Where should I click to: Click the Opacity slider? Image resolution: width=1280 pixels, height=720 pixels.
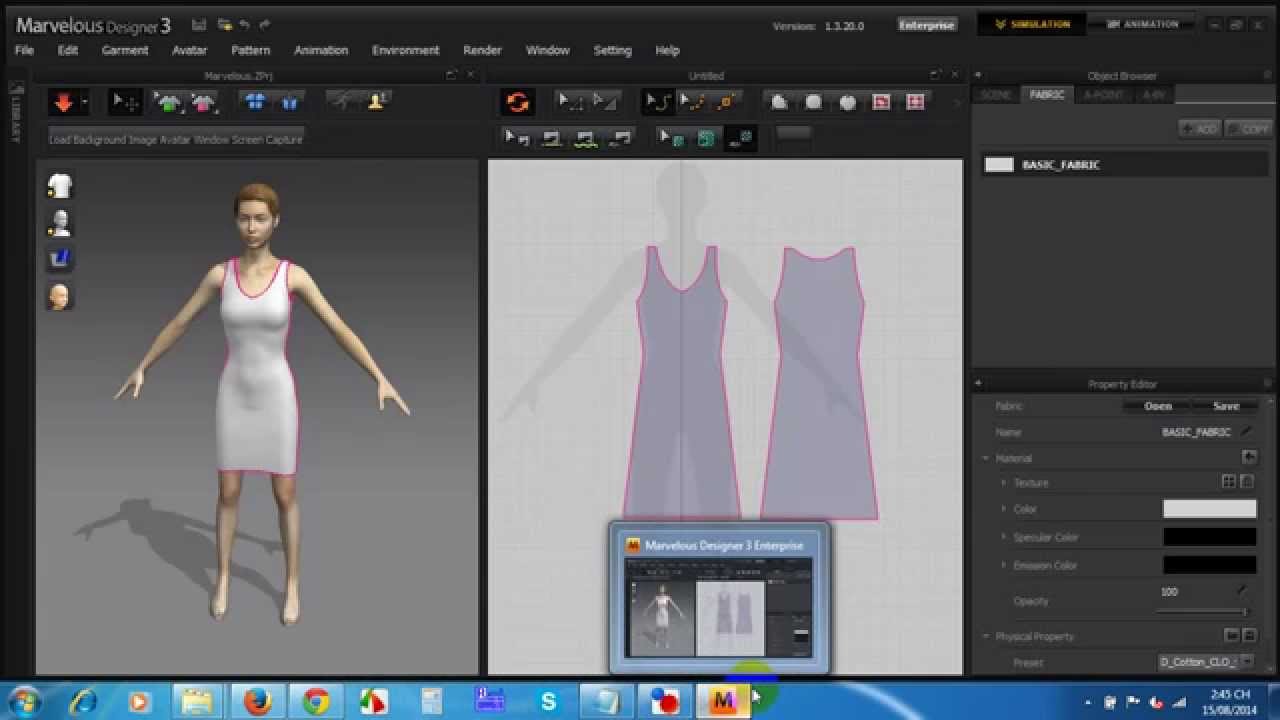pyautogui.click(x=1202, y=611)
